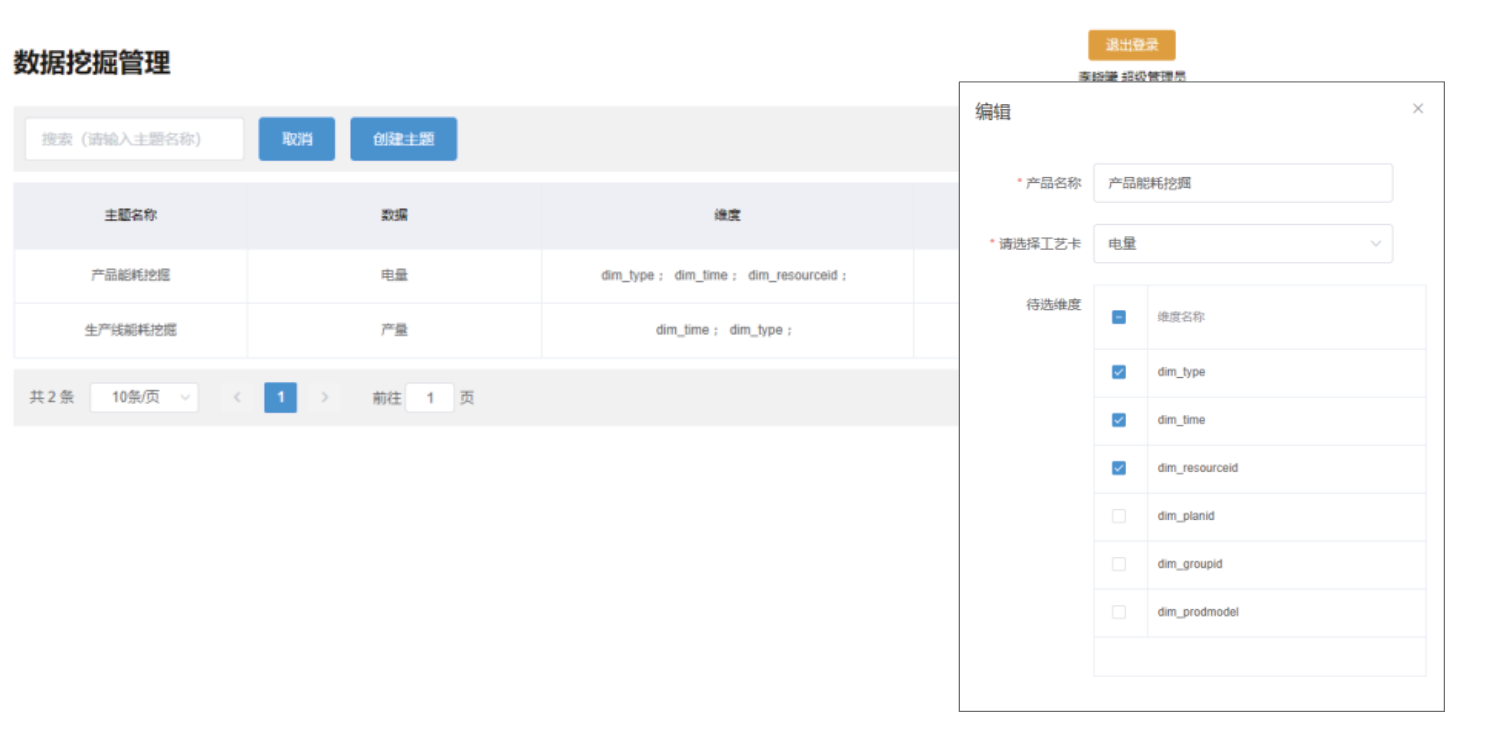Expand the 10条/页 page size dropdown
The width and height of the screenshot is (1495, 730).
point(144,397)
